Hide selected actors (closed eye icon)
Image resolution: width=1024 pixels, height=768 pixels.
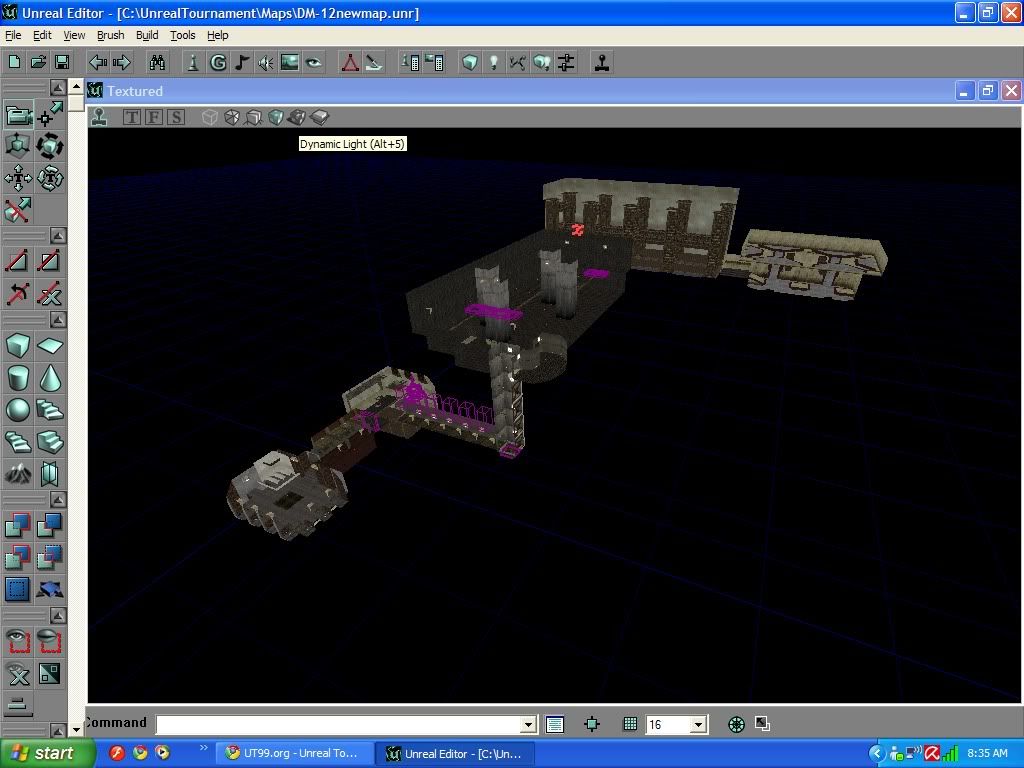(50, 641)
